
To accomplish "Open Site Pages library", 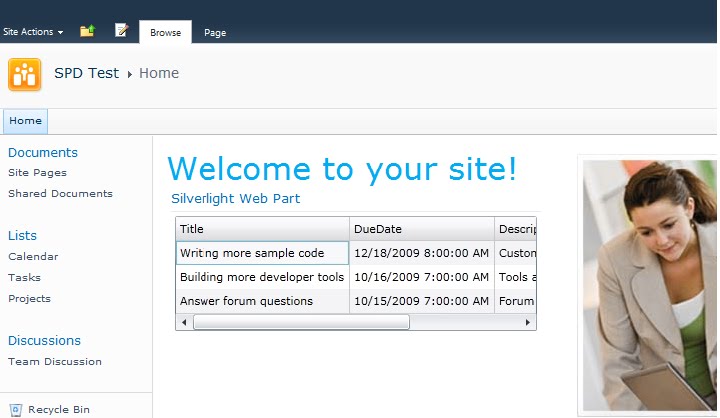I will [x=37, y=173].
